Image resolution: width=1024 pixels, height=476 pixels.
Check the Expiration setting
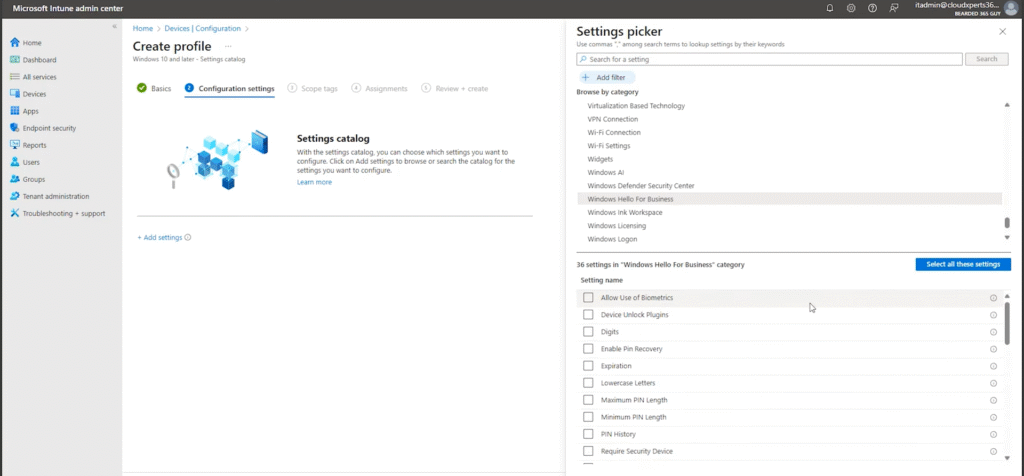[588, 366]
